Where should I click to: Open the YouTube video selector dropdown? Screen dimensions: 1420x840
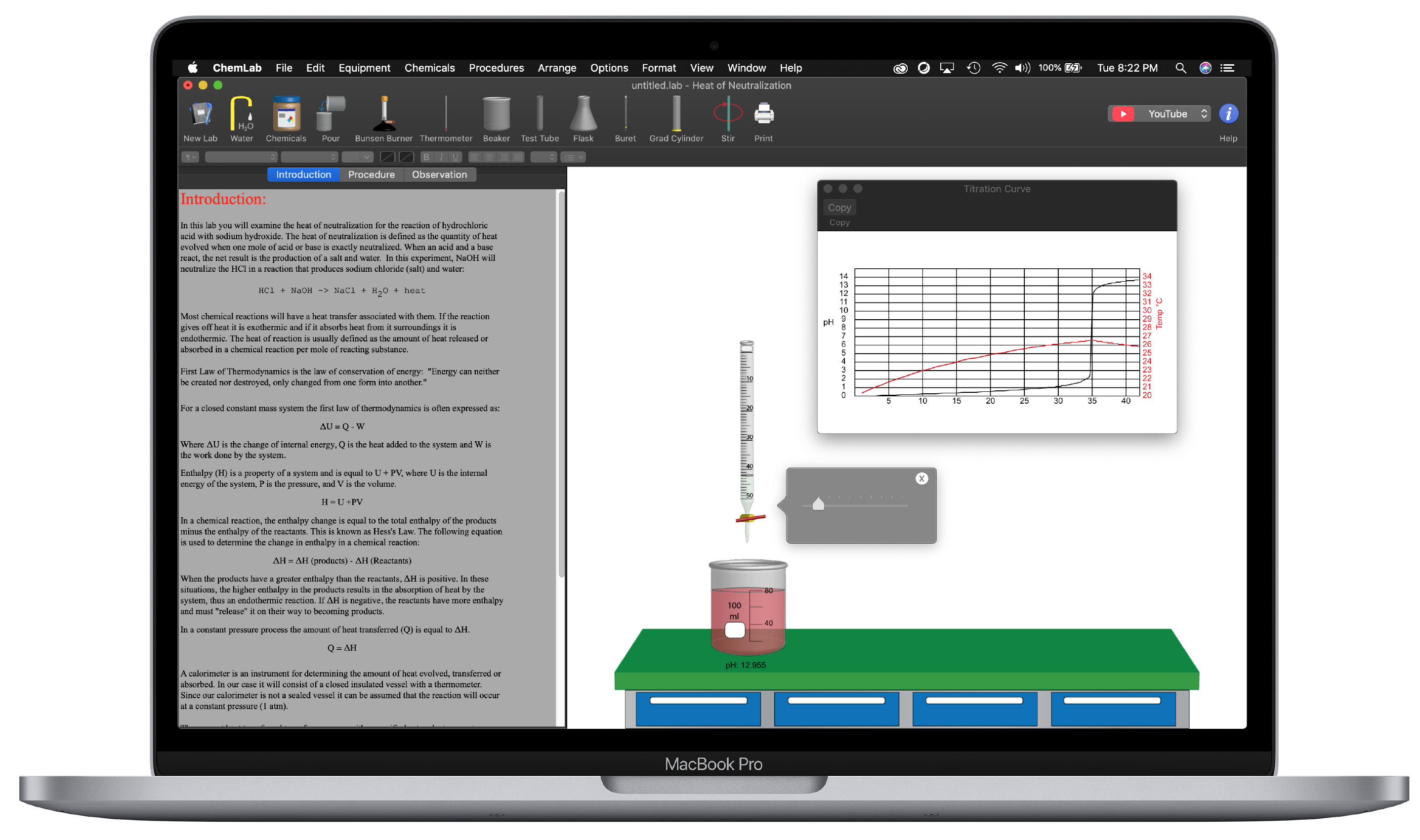pos(1159,113)
